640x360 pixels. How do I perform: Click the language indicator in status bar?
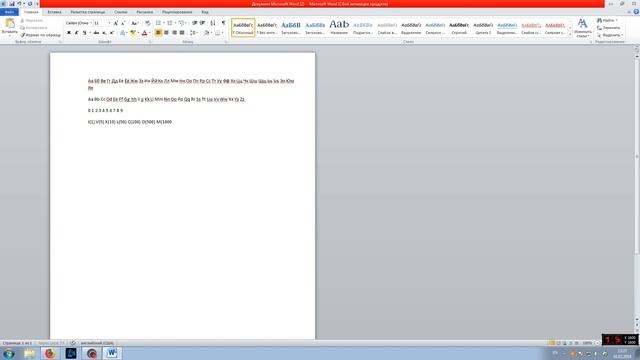click(x=97, y=343)
